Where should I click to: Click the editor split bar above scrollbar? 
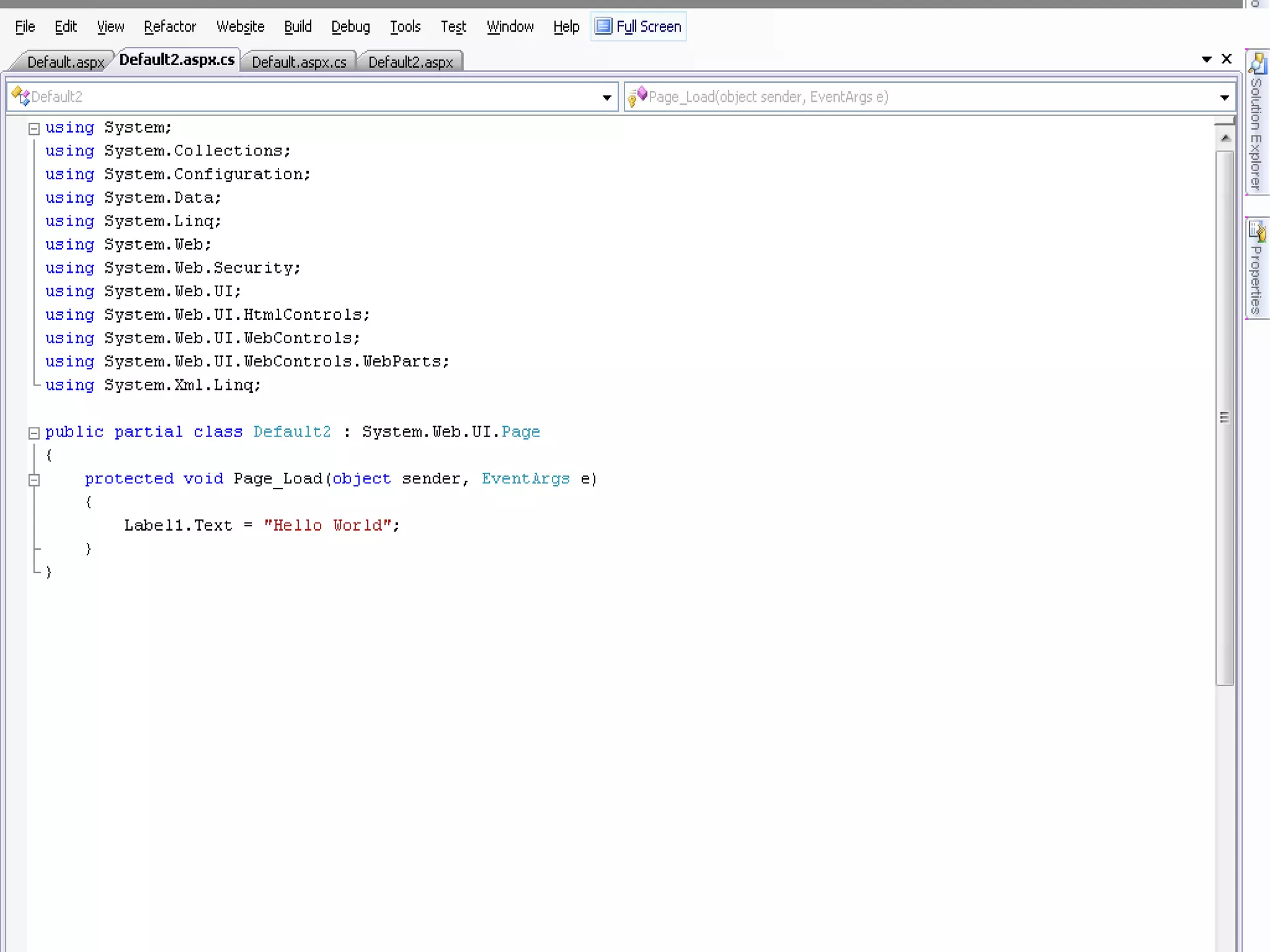click(1225, 120)
